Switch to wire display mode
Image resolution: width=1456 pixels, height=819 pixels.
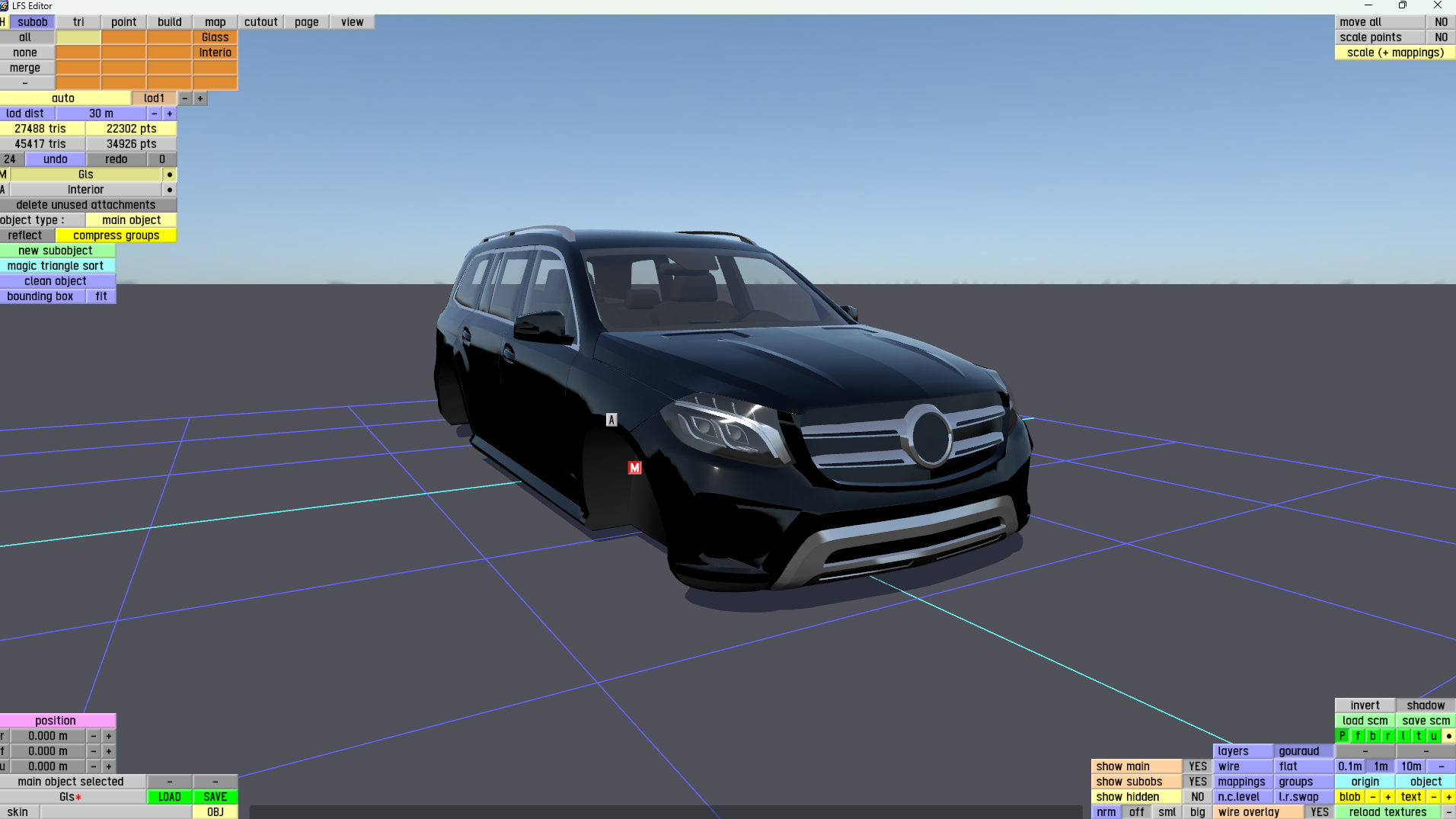click(1244, 766)
